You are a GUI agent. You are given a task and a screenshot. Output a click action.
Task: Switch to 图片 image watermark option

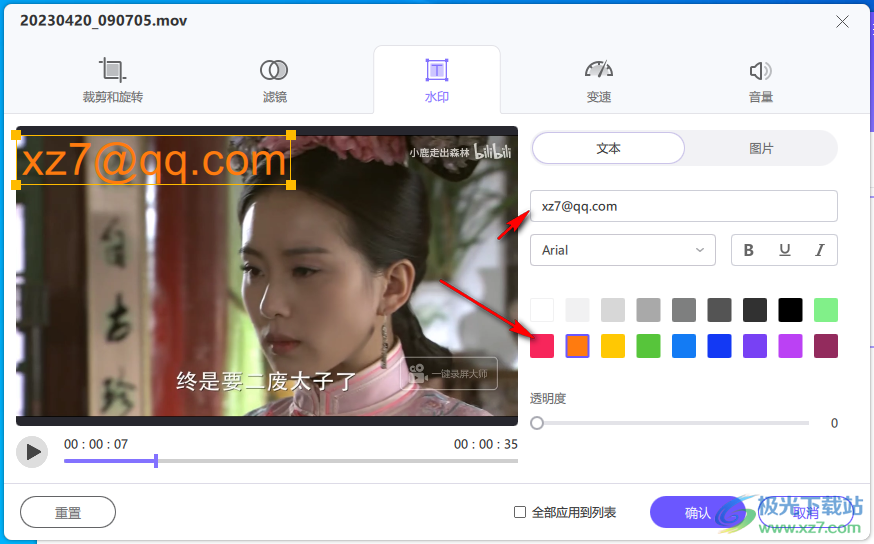click(x=761, y=148)
